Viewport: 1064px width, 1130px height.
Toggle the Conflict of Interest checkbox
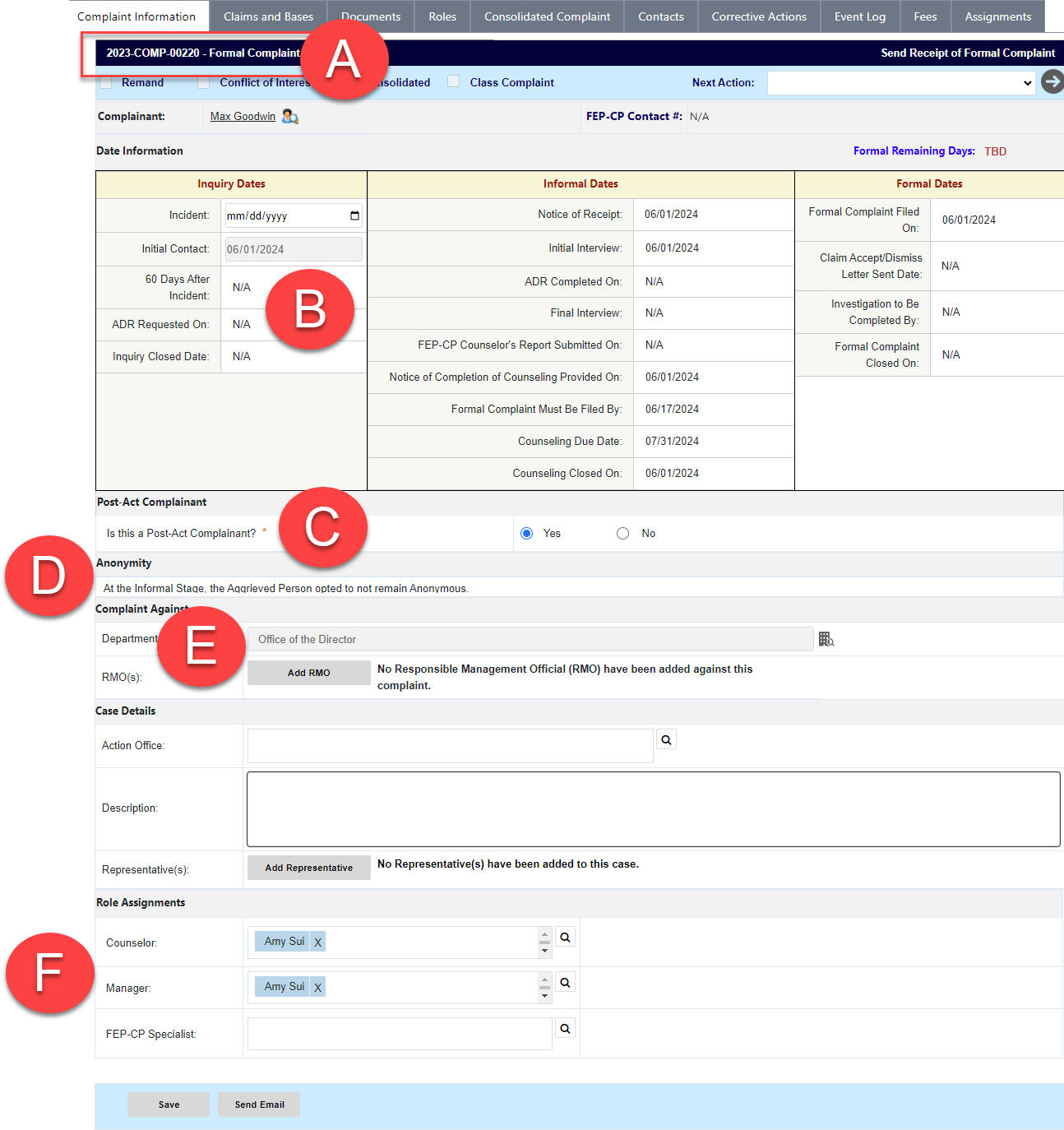(203, 82)
